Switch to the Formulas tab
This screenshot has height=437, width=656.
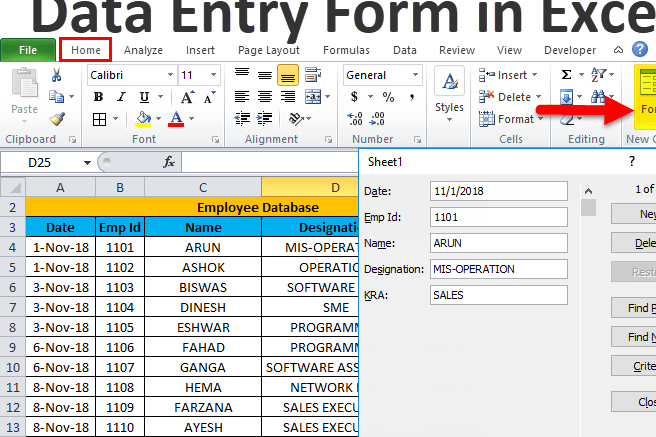pyautogui.click(x=346, y=50)
